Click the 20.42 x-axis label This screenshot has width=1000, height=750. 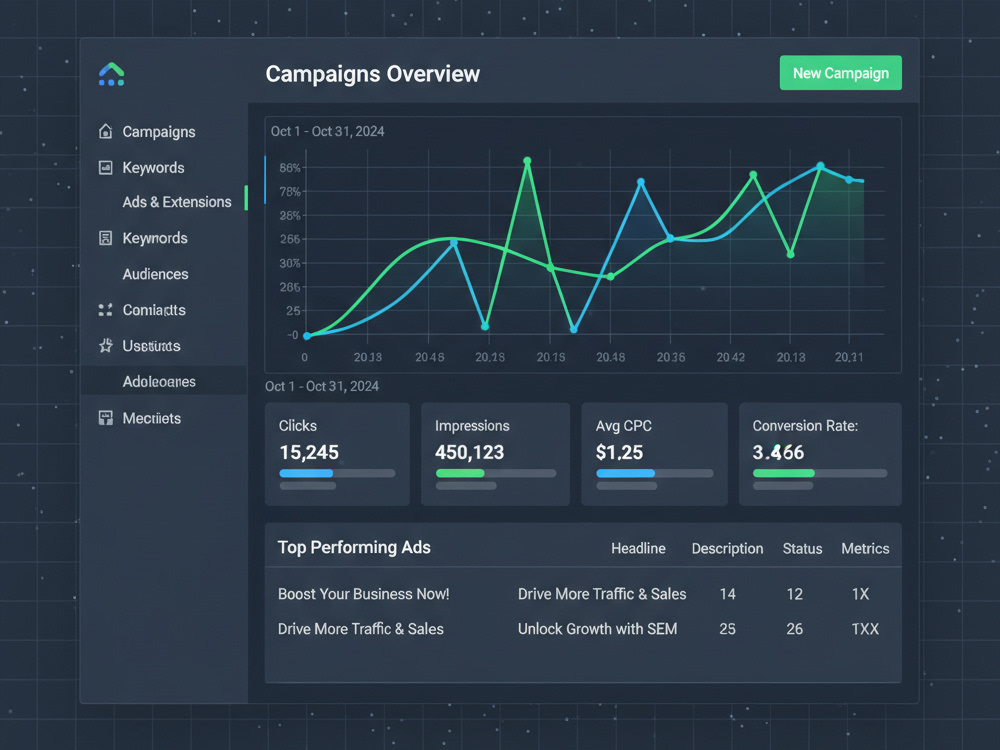(x=730, y=357)
